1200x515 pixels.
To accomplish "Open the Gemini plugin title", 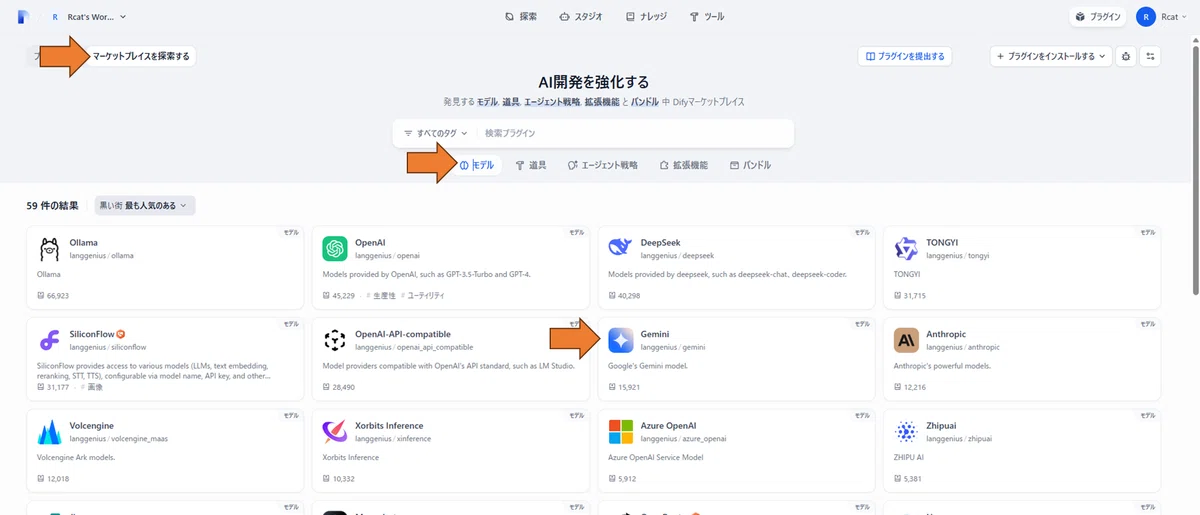I will 655,334.
